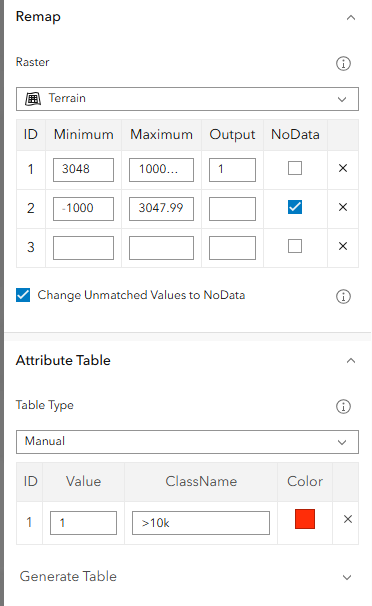Check the NoData box in row 3

coord(295,246)
